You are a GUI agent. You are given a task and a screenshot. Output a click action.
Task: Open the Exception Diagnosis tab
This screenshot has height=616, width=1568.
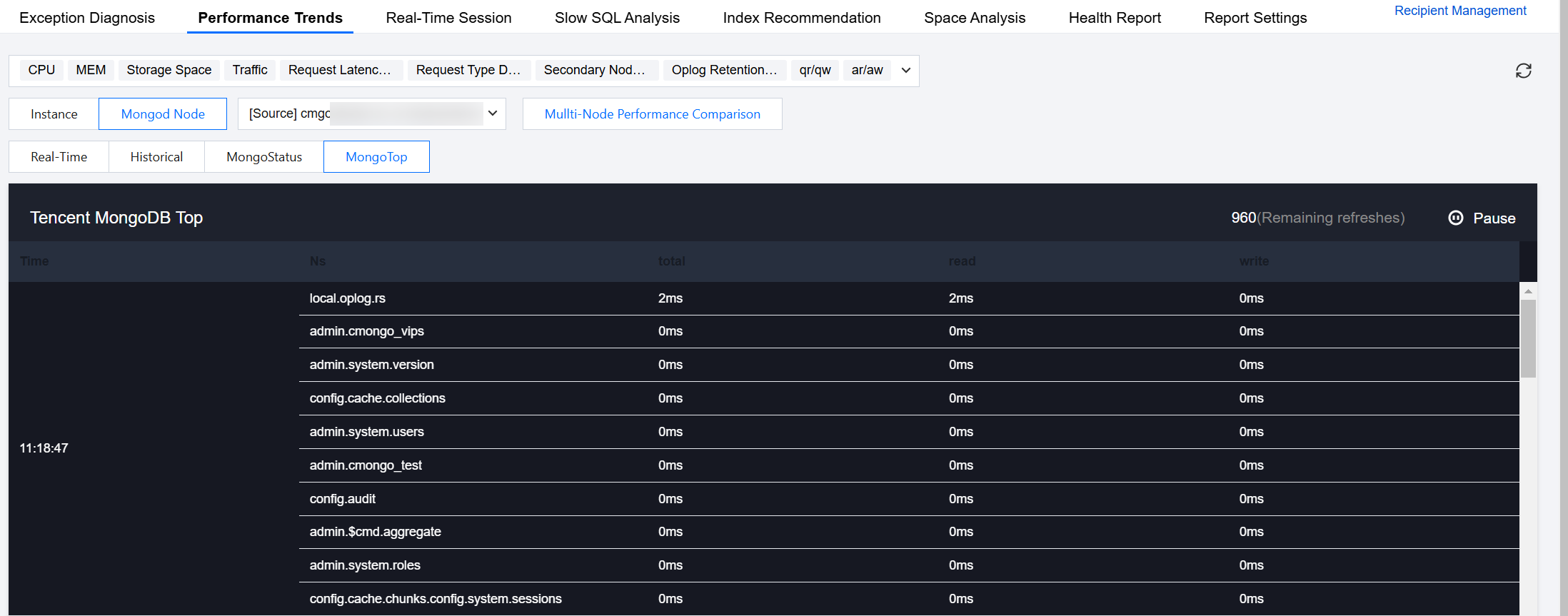tap(87, 18)
